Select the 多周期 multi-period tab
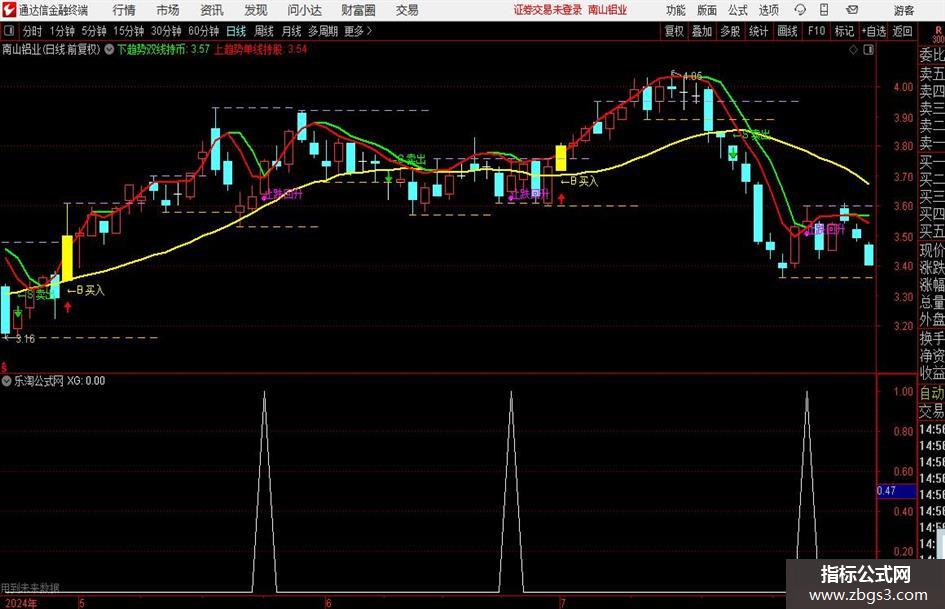945x609 pixels. click(x=323, y=31)
